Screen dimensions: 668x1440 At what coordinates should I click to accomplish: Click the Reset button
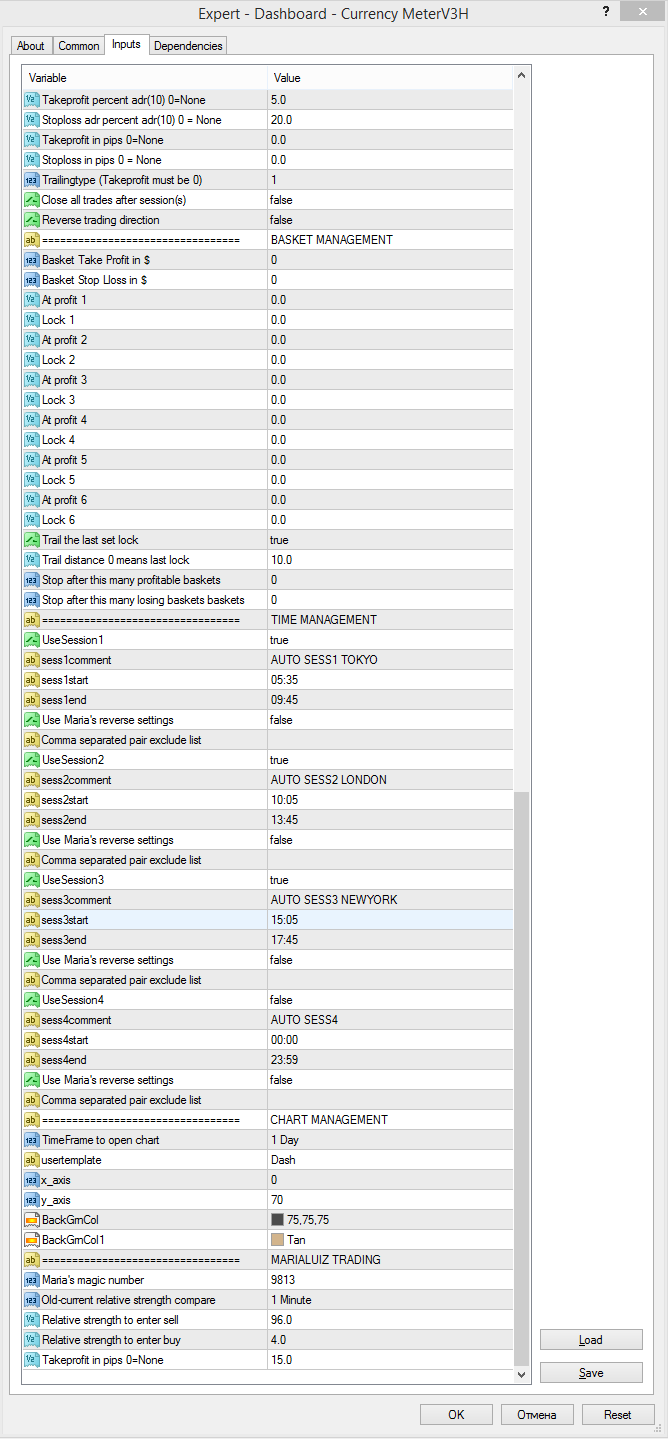tap(618, 1415)
